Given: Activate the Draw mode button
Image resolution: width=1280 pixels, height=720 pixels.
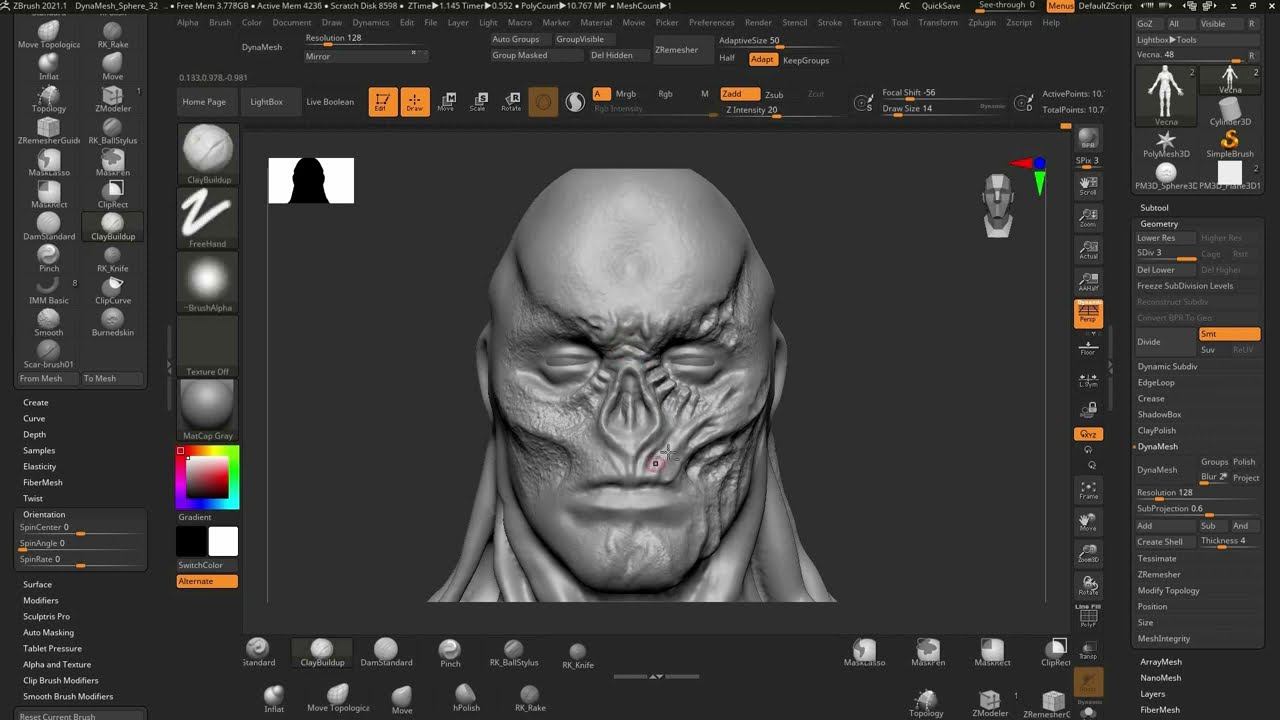Looking at the screenshot, I should click(x=414, y=102).
